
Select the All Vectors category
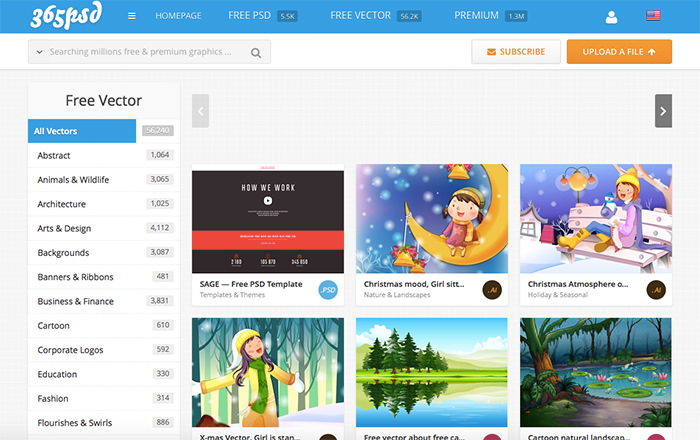point(82,131)
